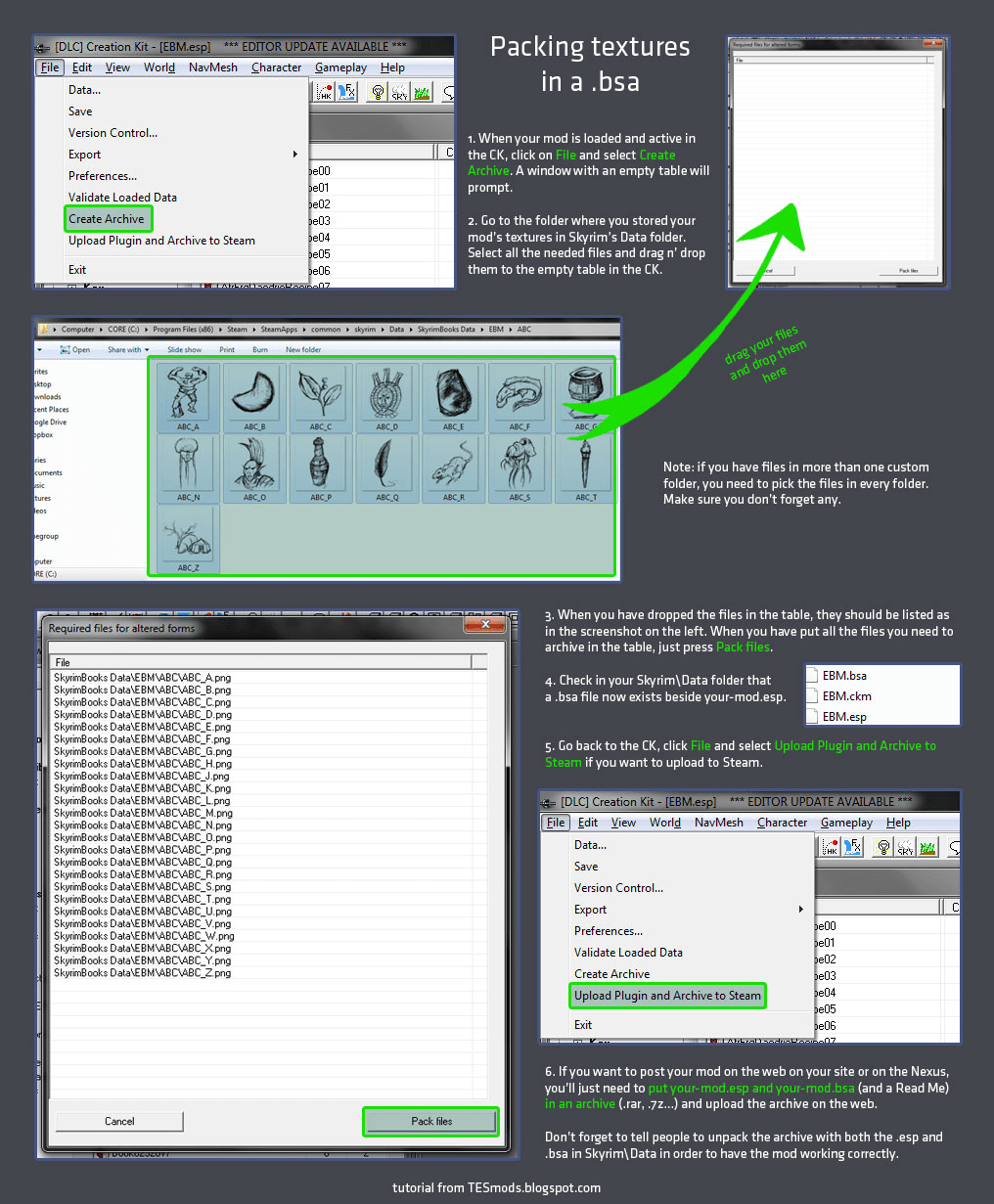The height and width of the screenshot is (1204, 994).
Task: Open the Character menu in the lower window
Action: tap(782, 823)
